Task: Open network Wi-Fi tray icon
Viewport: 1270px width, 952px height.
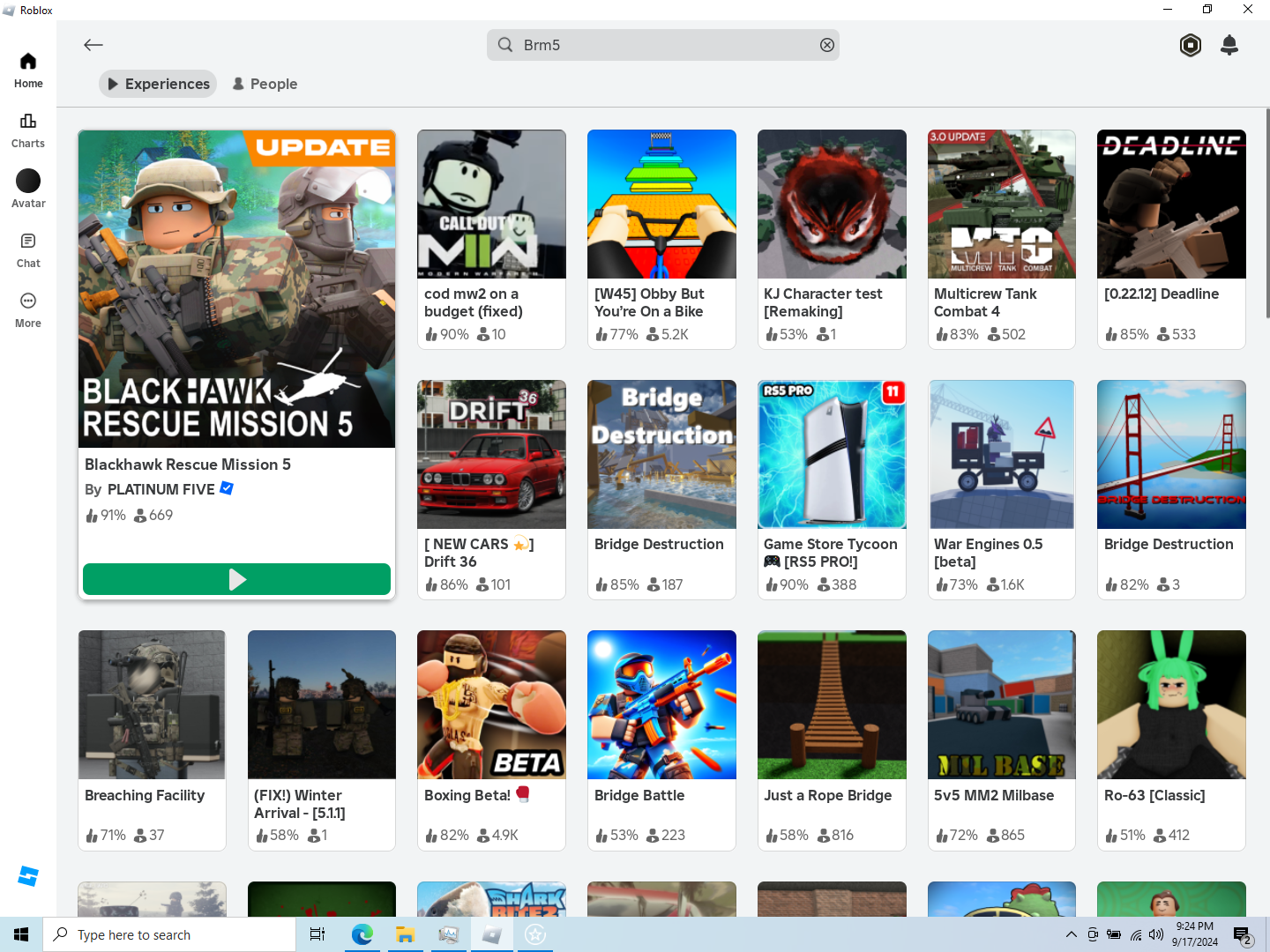Action: 1135,934
